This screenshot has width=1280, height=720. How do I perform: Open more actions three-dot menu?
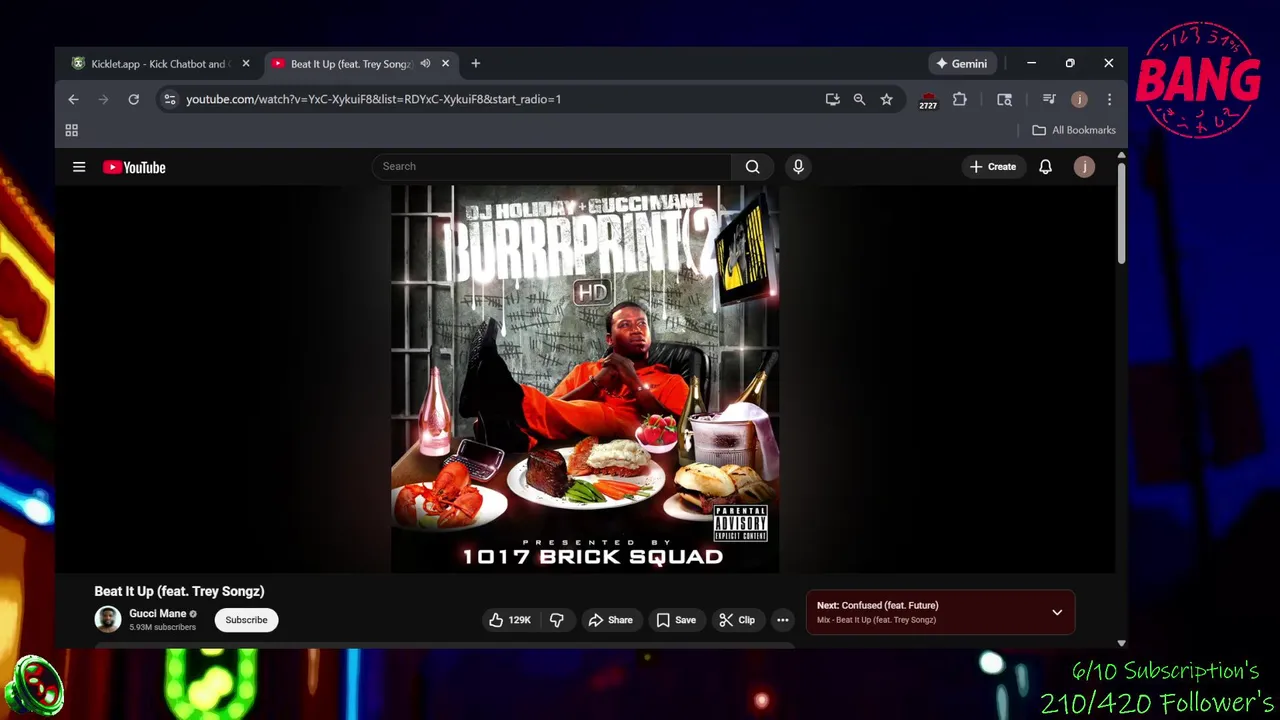(x=783, y=620)
